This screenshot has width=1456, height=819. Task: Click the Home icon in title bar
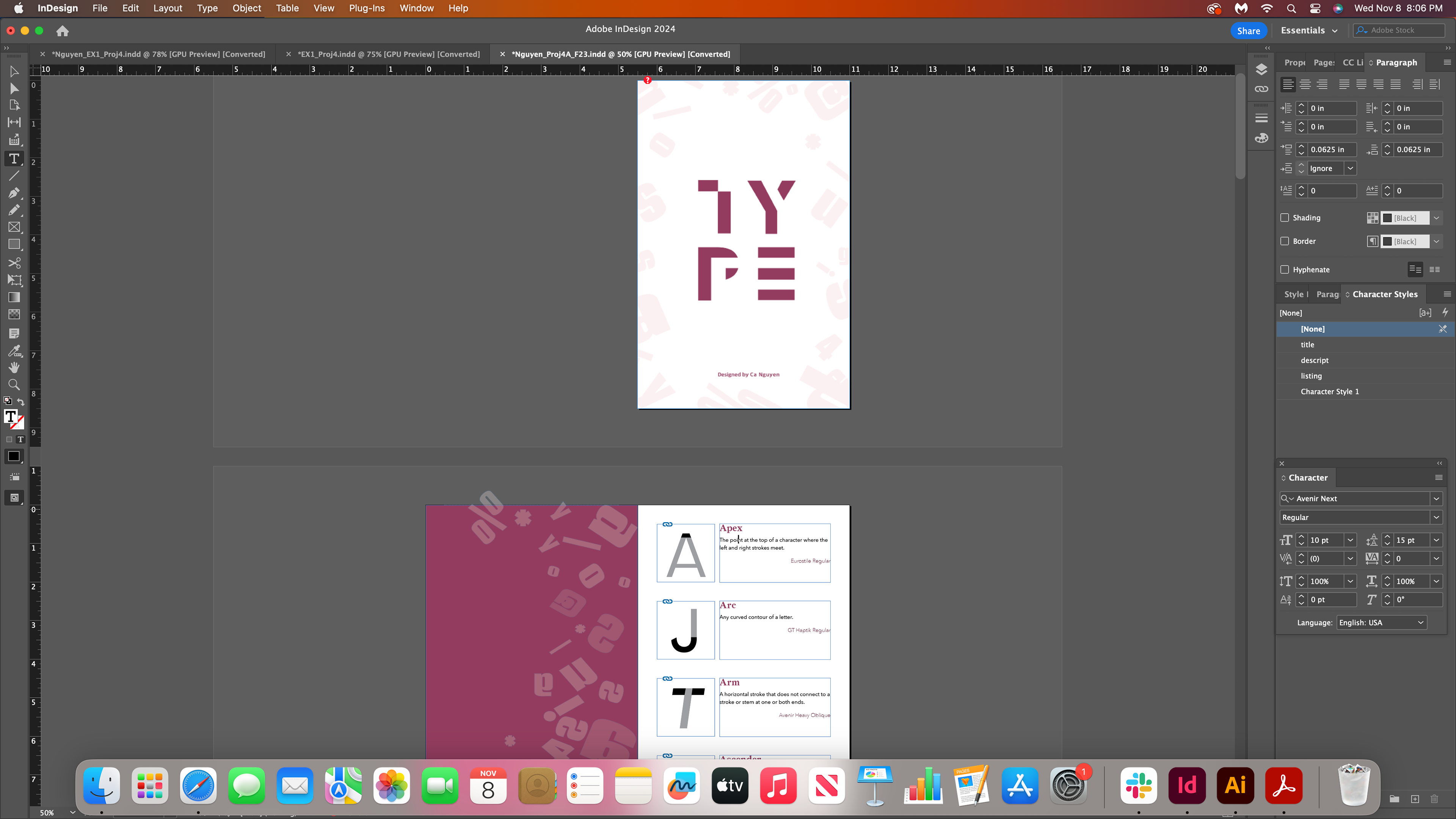62,31
